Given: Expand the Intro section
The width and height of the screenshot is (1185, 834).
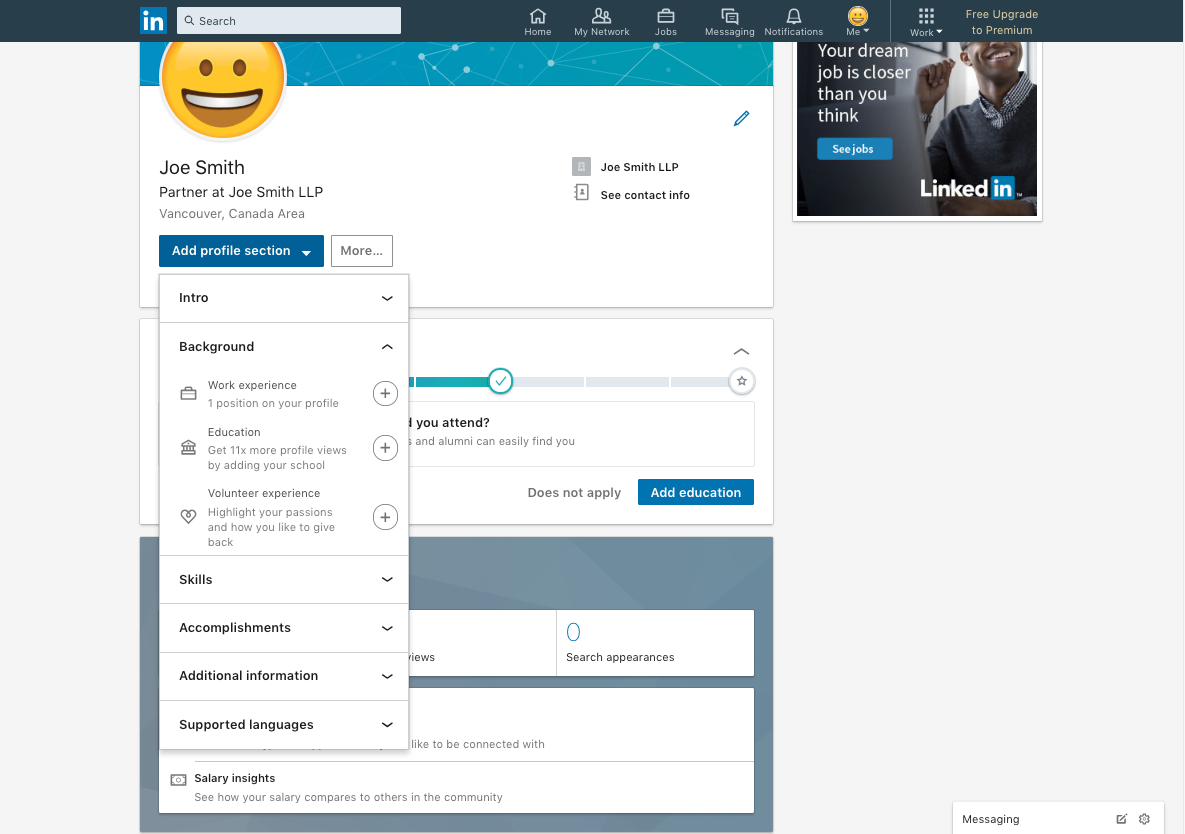Looking at the screenshot, I should pyautogui.click(x=284, y=298).
